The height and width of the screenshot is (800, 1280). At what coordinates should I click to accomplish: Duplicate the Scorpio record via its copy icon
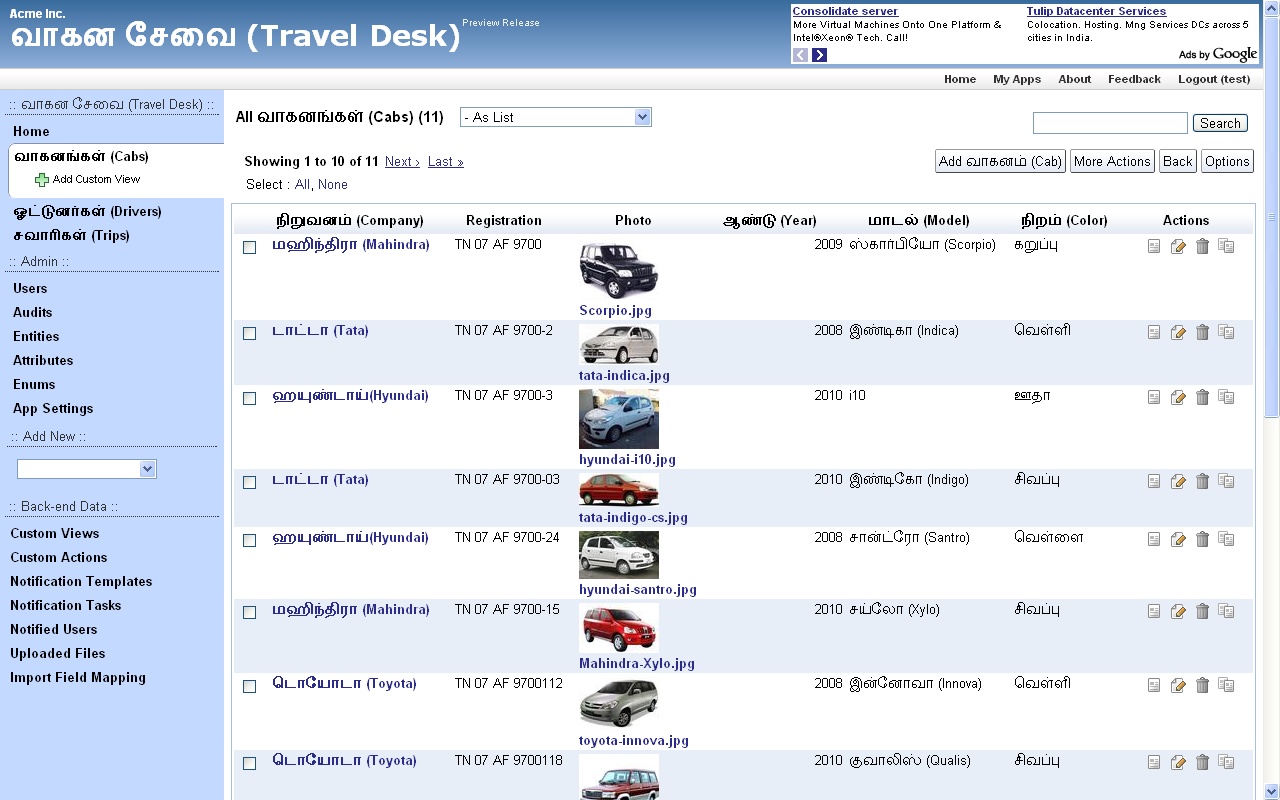tap(1226, 246)
